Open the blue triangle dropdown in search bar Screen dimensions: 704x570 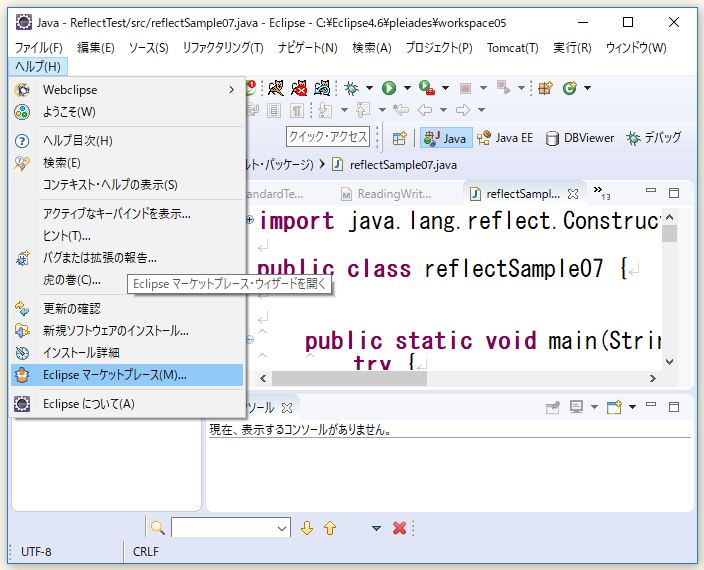[376, 528]
